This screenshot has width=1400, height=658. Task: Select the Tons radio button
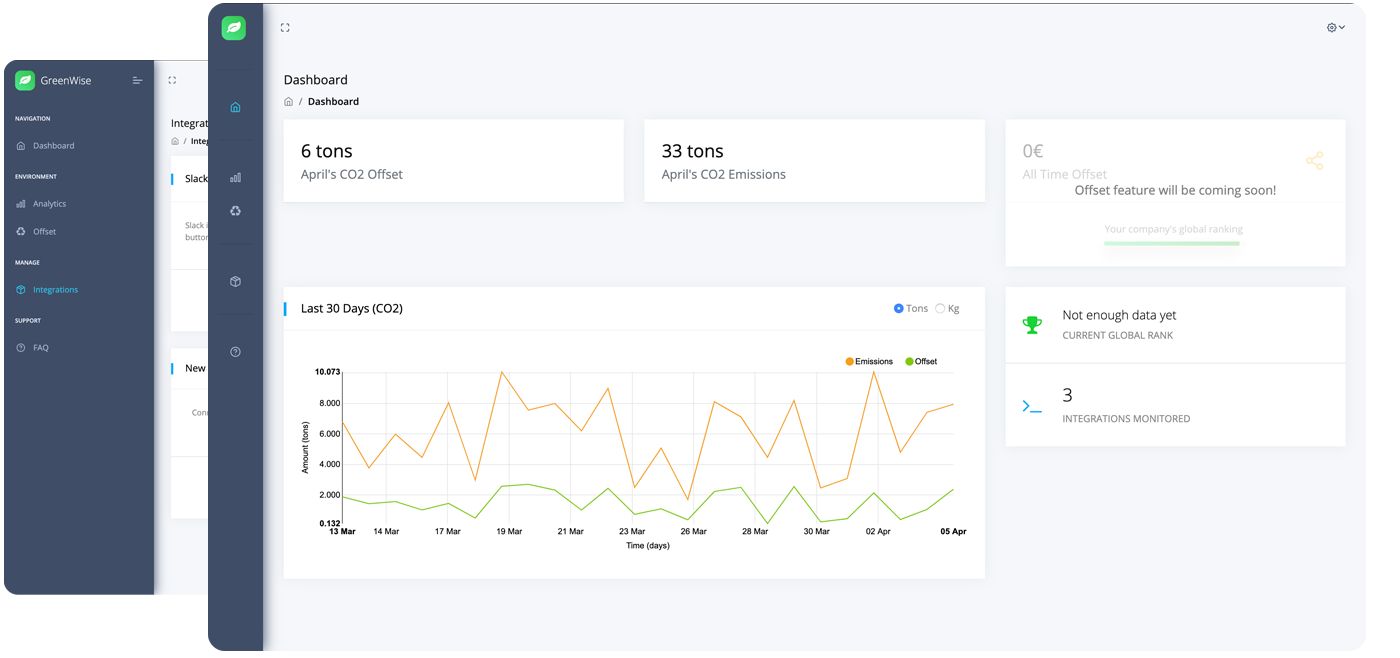[x=898, y=309]
